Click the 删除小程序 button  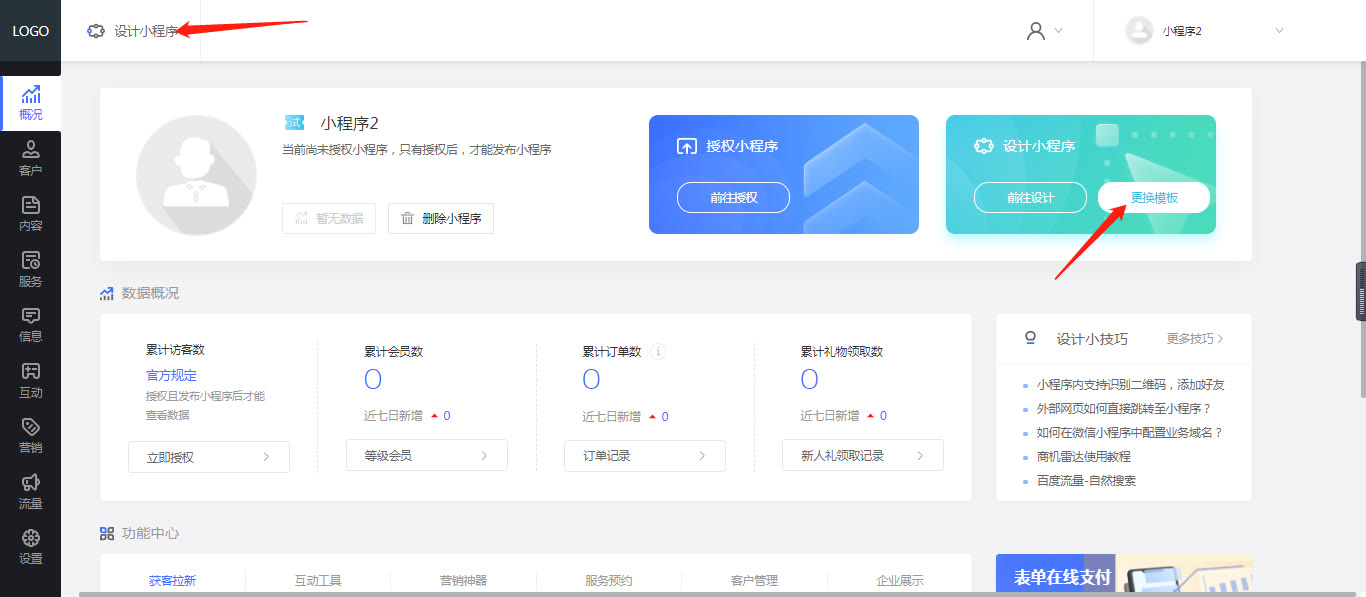click(441, 218)
